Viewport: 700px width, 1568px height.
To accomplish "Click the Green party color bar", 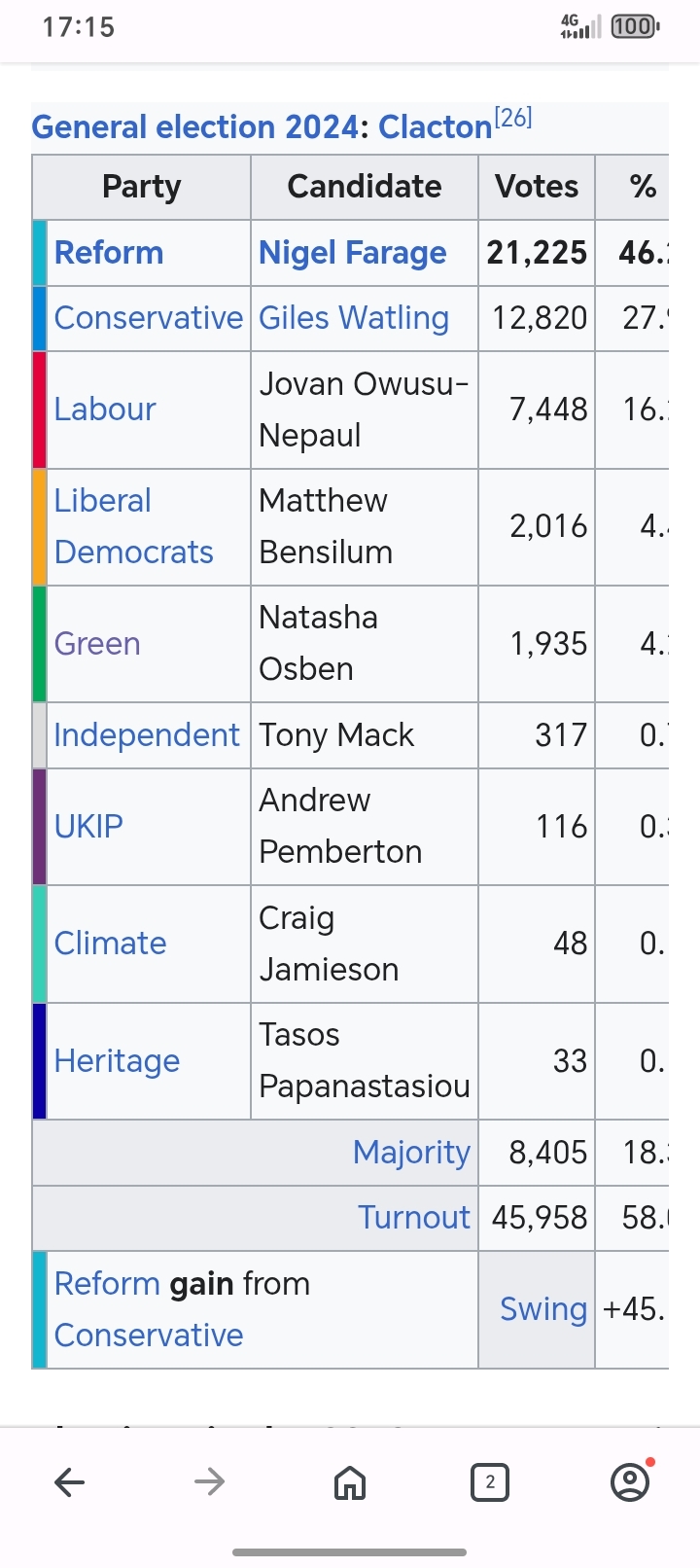I will pos(40,643).
